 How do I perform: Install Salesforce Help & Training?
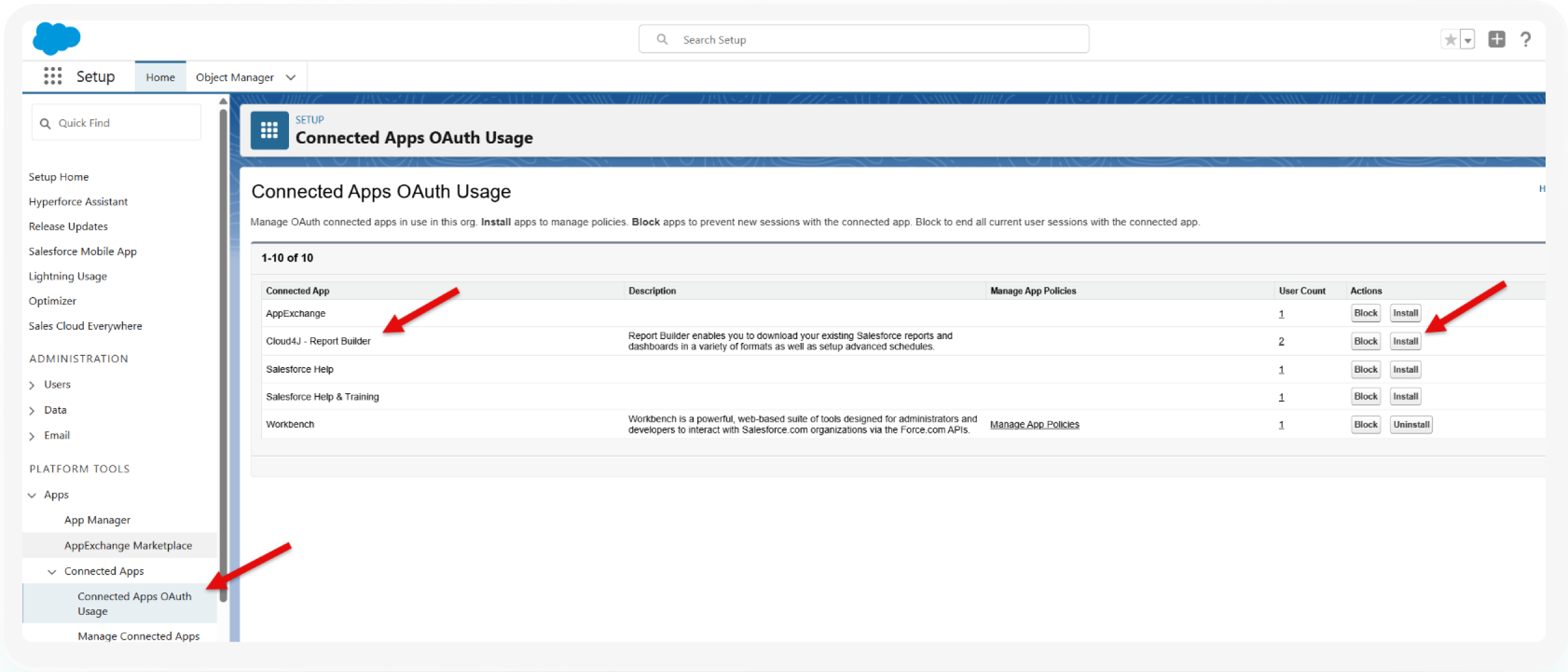point(1405,396)
